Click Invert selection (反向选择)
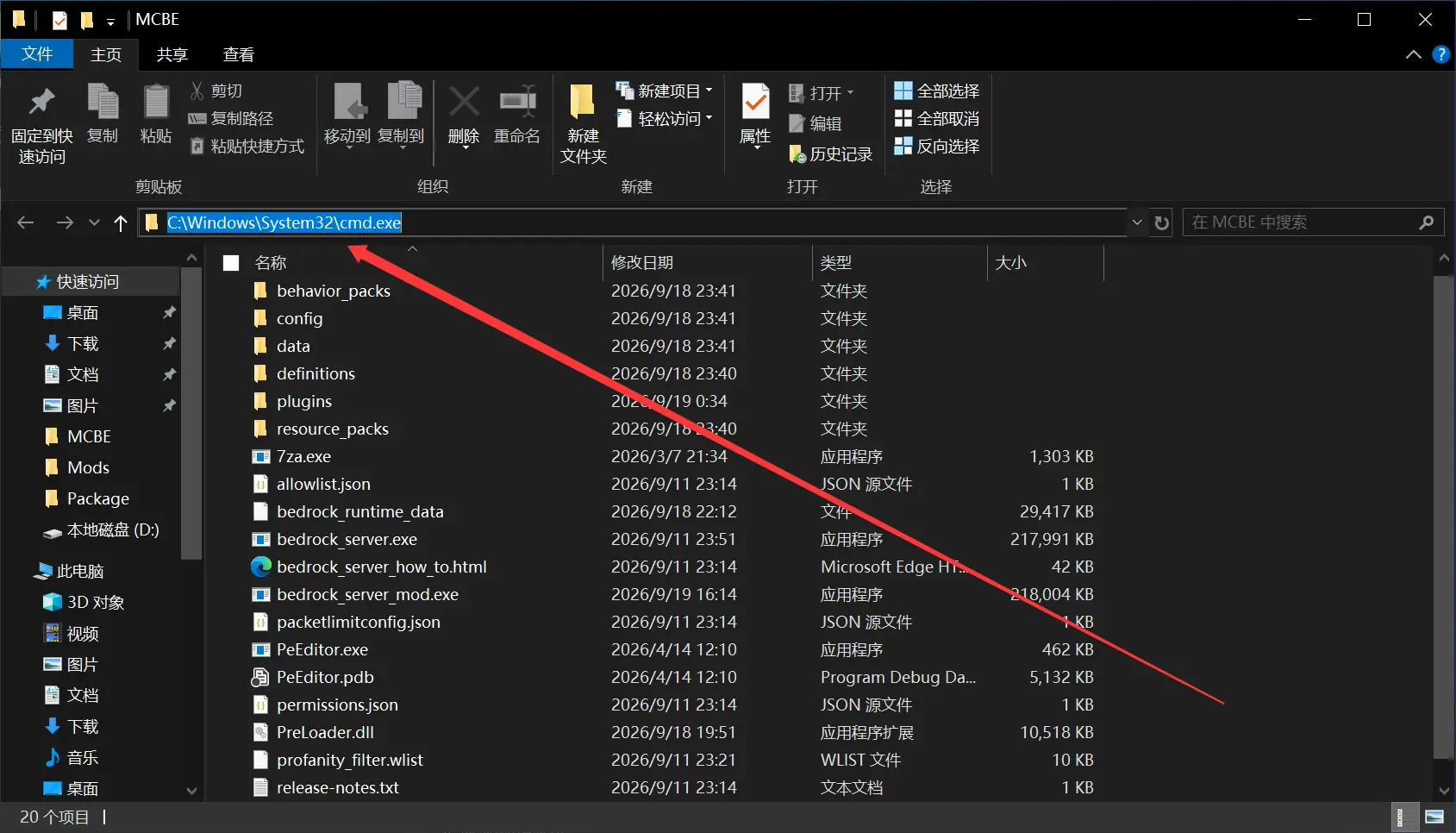Image resolution: width=1456 pixels, height=833 pixels. pyautogui.click(x=937, y=146)
